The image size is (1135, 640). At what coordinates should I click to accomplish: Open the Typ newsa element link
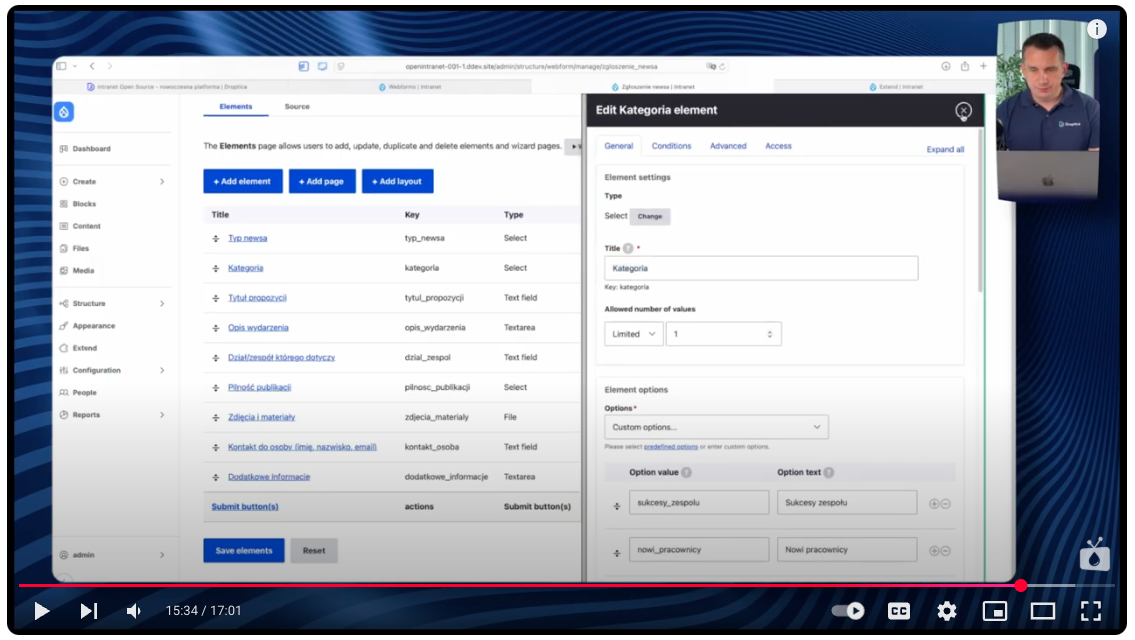click(248, 238)
